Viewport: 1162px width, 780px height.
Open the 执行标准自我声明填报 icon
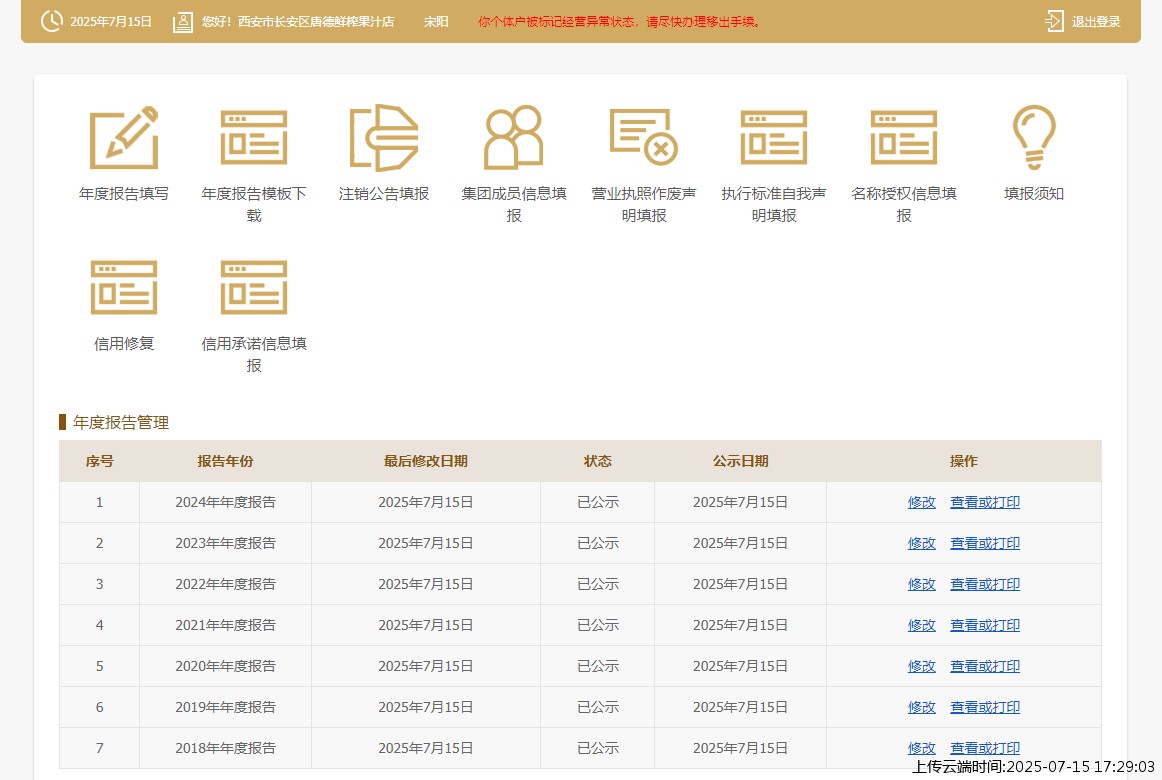click(x=774, y=138)
